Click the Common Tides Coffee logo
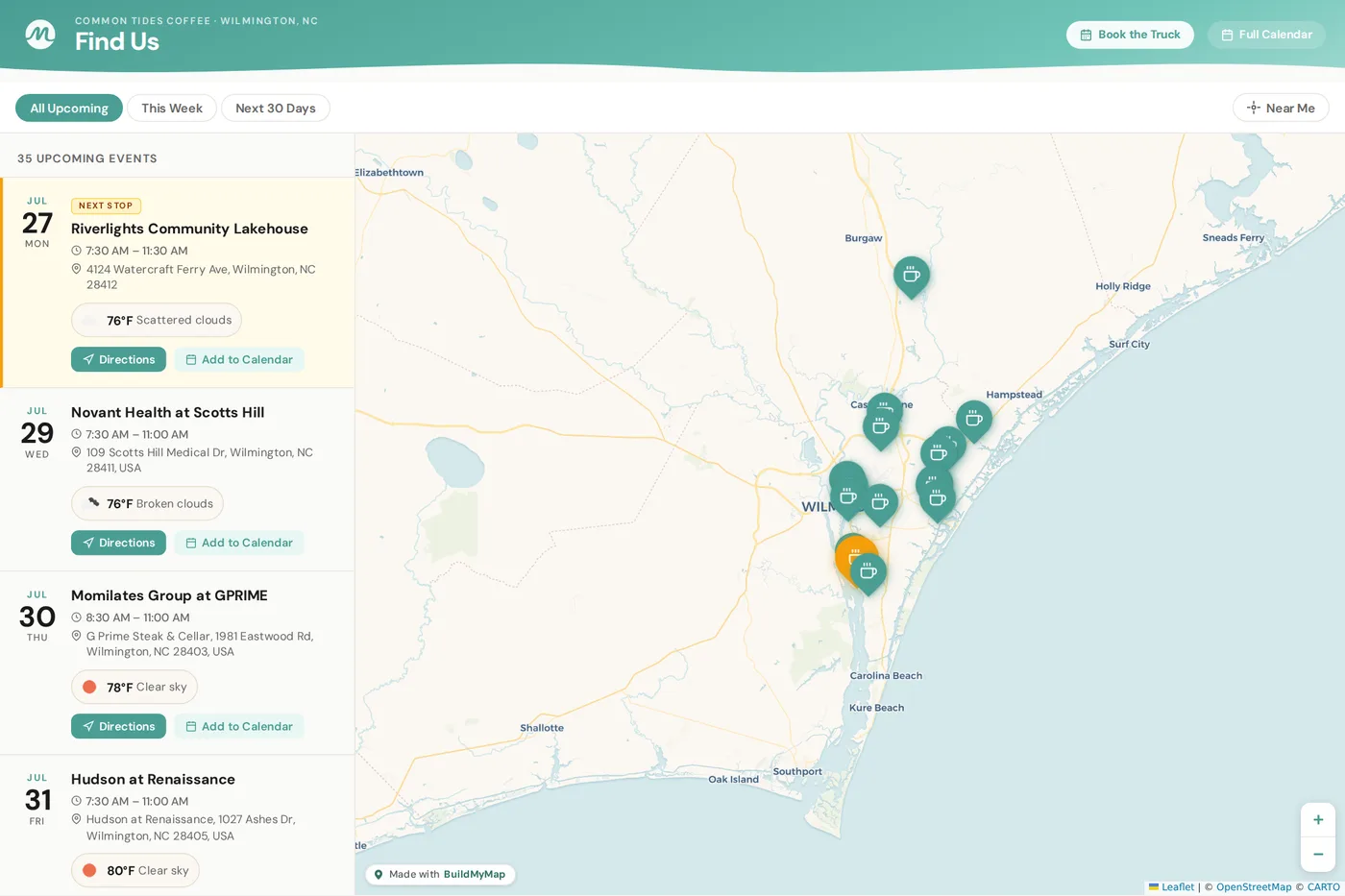The width and height of the screenshot is (1345, 896). tap(40, 35)
